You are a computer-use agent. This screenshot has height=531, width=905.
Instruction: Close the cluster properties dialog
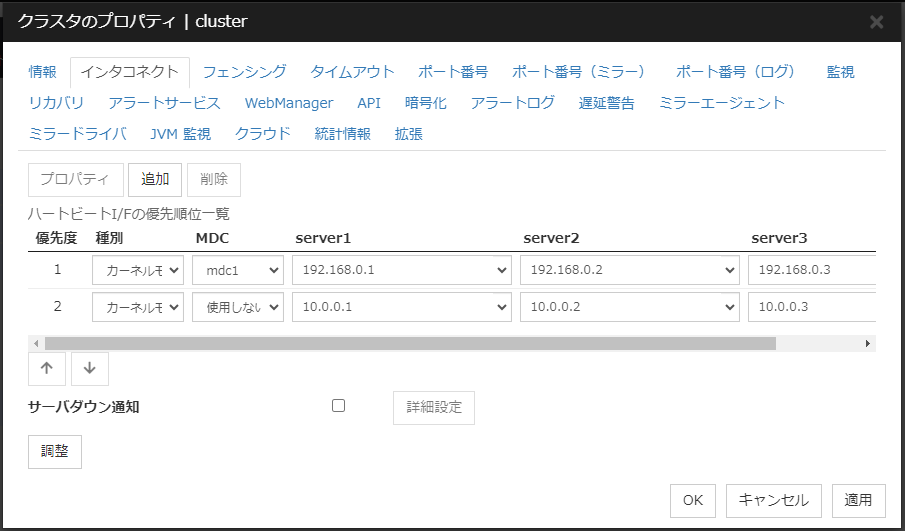[876, 21]
